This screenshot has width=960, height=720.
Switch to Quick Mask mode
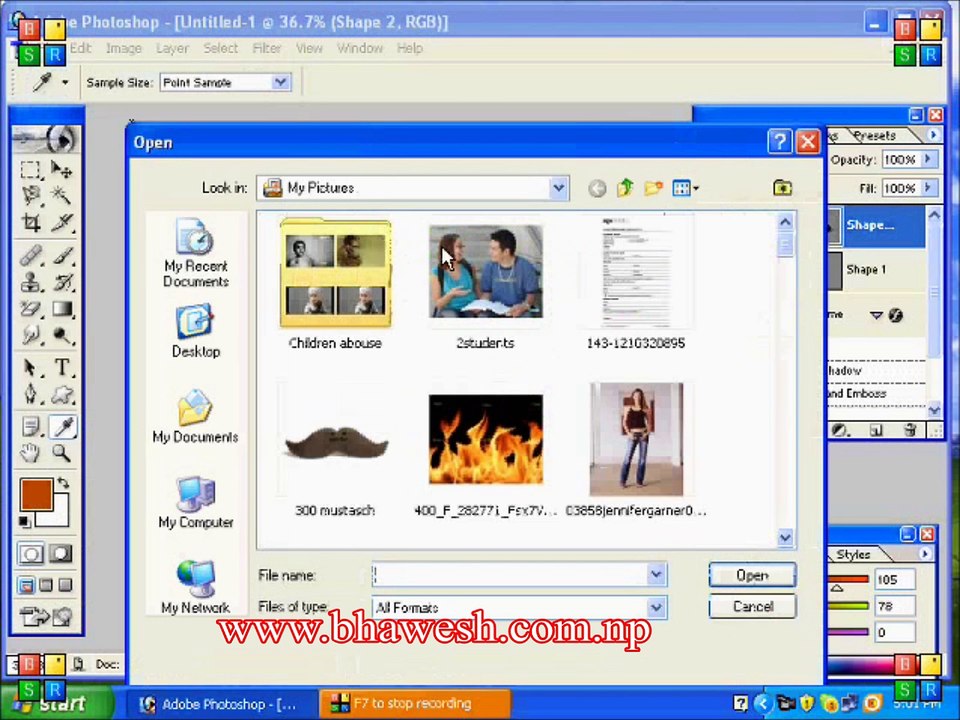click(60, 554)
